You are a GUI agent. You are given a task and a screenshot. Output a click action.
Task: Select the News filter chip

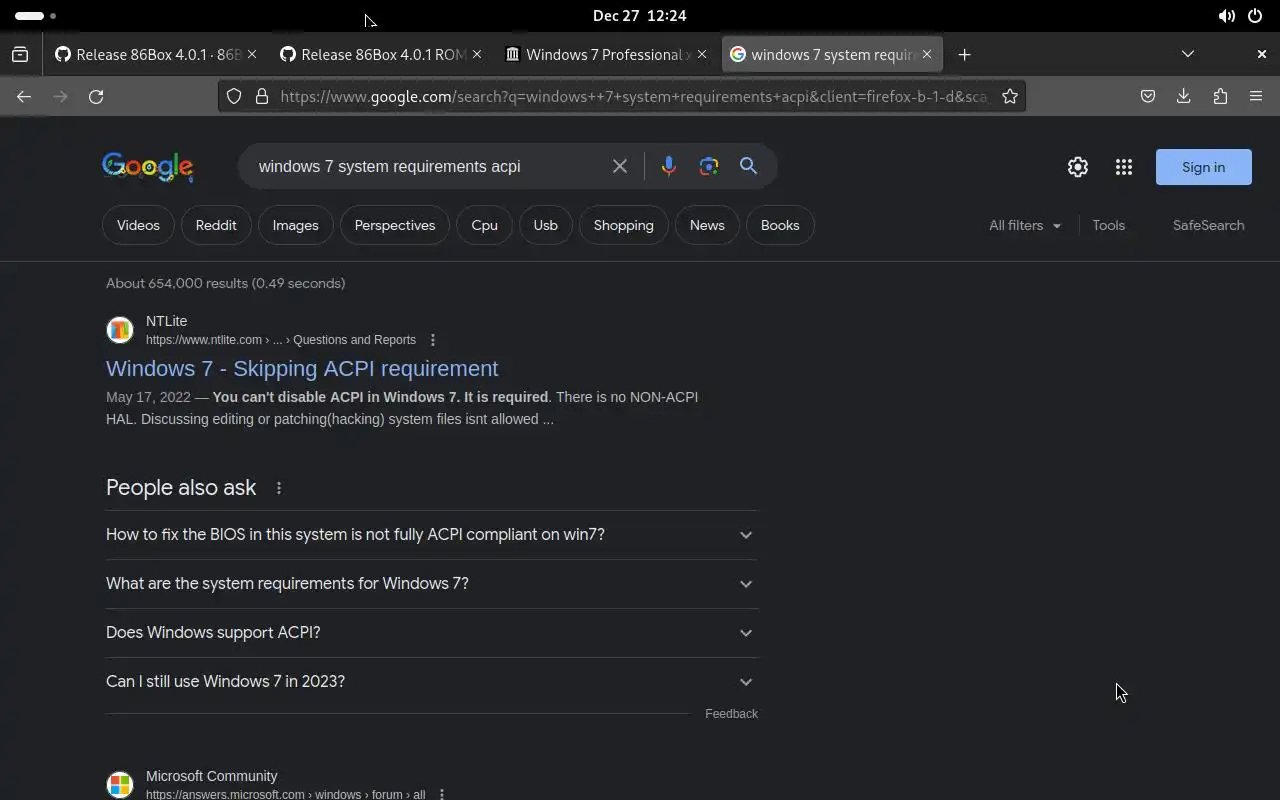point(707,225)
